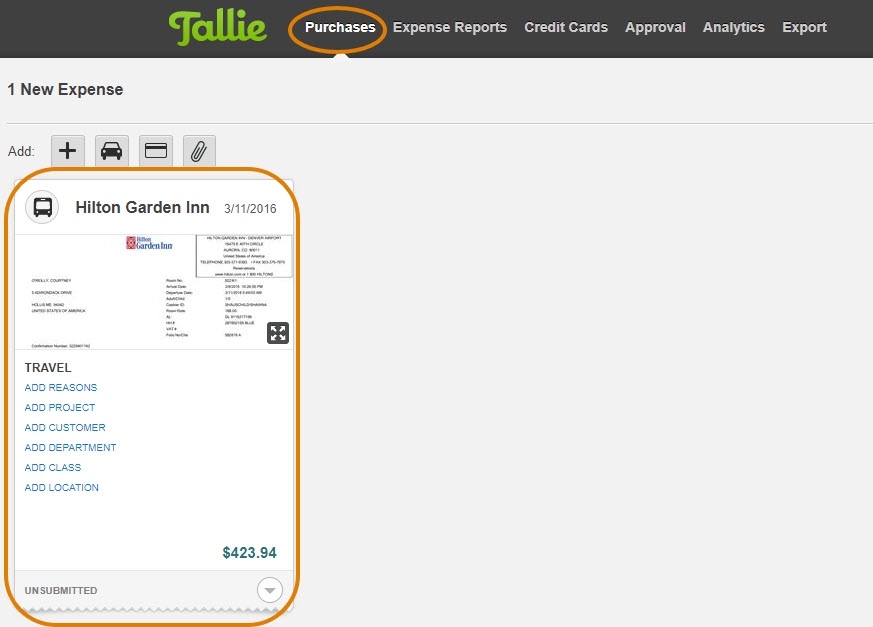The height and width of the screenshot is (627, 873).
Task: Click the TRAVEL category label
Action: tap(48, 368)
